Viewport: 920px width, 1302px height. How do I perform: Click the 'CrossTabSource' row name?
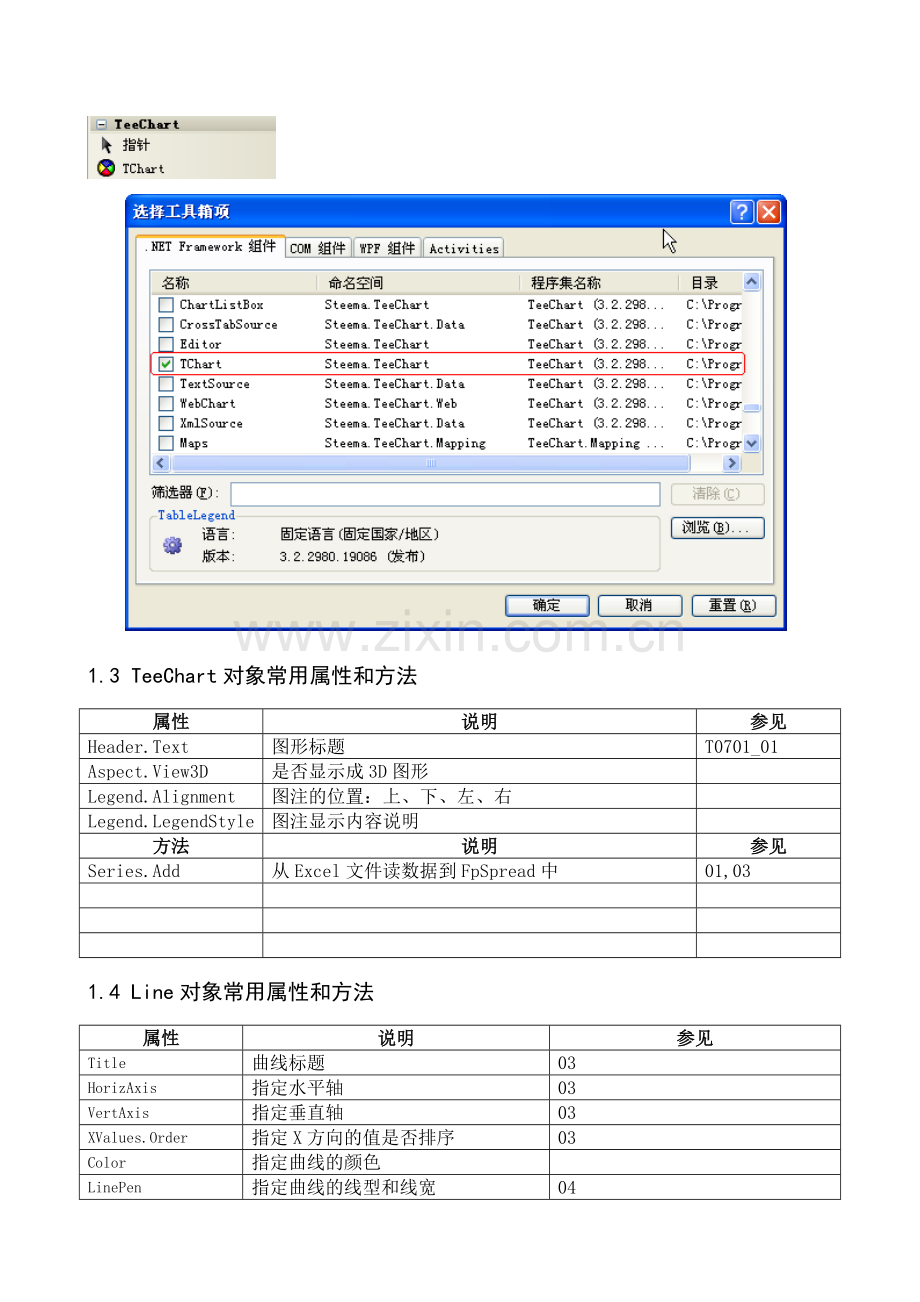tap(228, 325)
